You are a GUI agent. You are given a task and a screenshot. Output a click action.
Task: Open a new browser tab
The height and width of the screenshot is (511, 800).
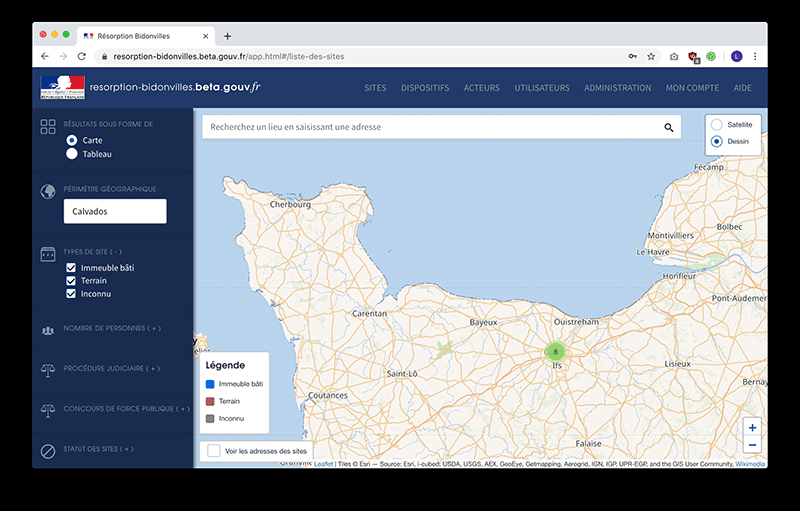pyautogui.click(x=228, y=36)
